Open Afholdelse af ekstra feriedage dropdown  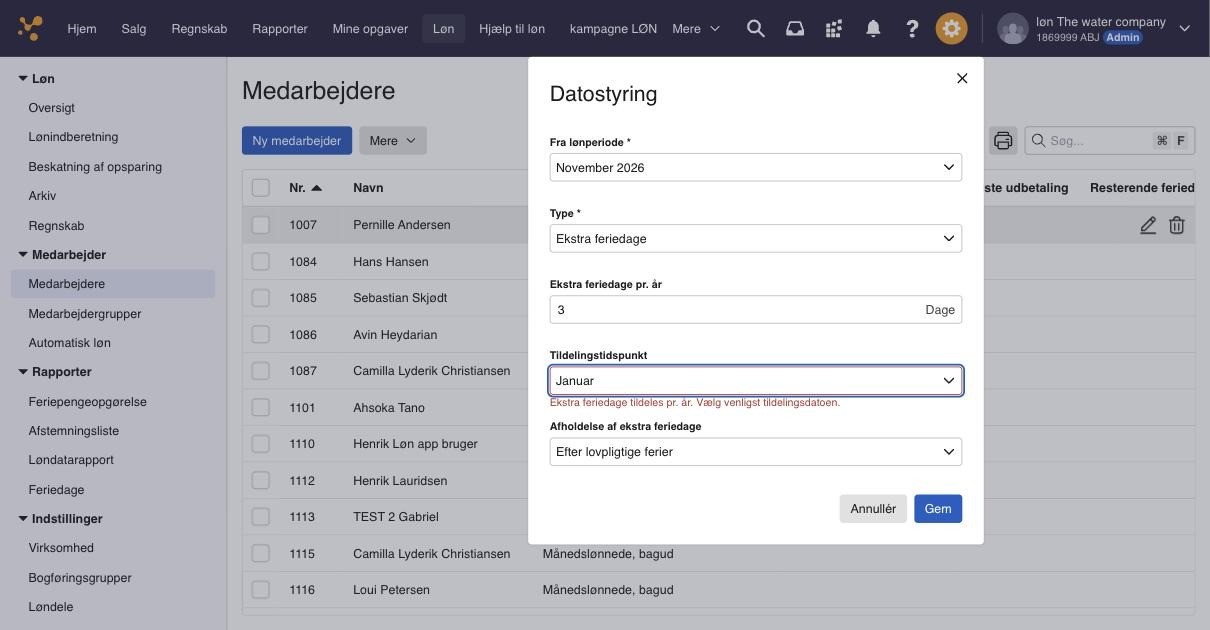[x=756, y=451]
